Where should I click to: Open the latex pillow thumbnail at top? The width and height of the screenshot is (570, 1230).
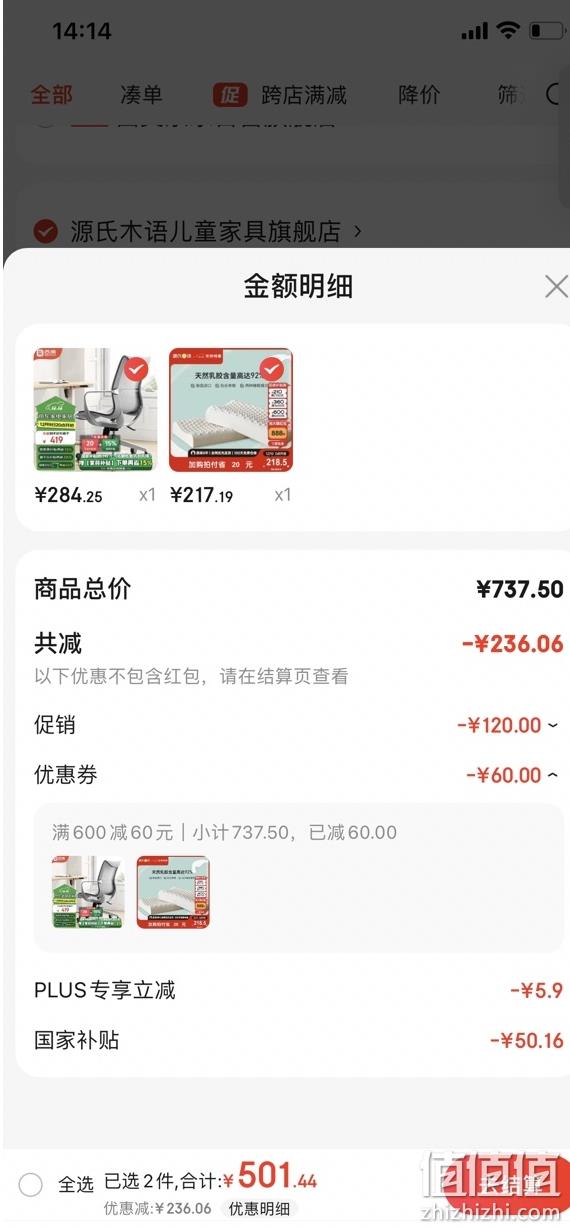231,410
